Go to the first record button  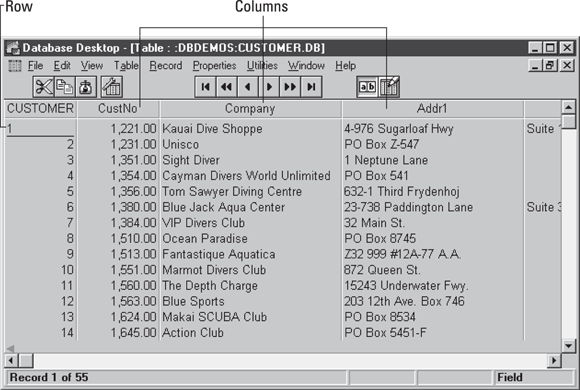coord(205,87)
